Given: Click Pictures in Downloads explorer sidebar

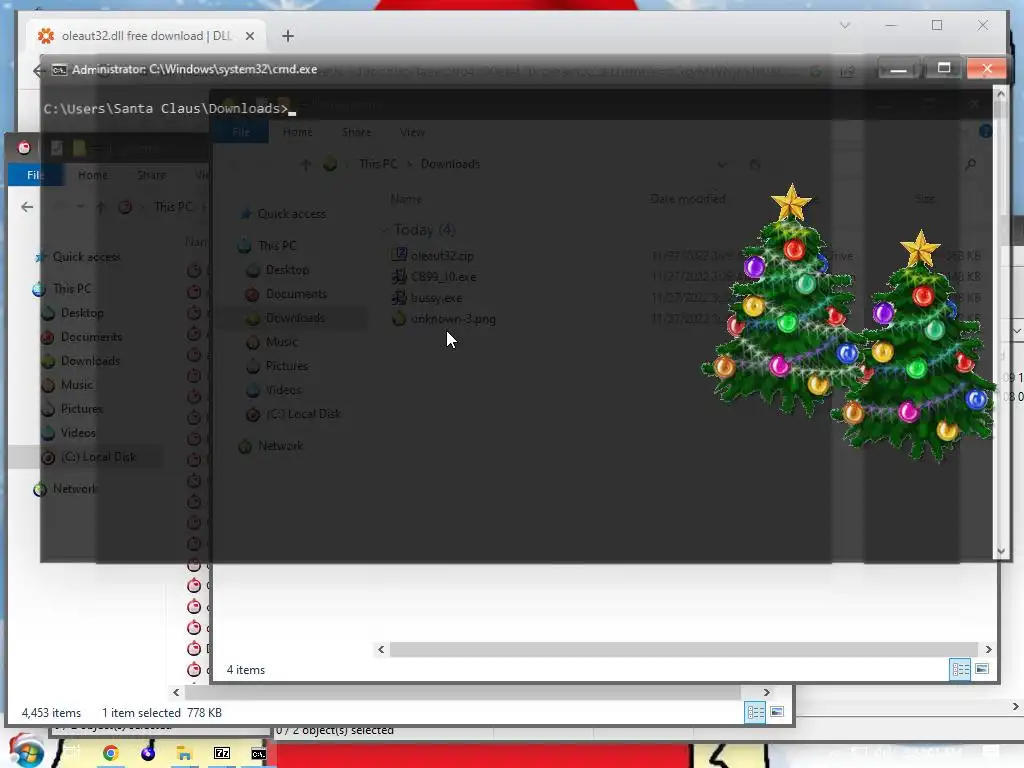Looking at the screenshot, I should [x=287, y=366].
